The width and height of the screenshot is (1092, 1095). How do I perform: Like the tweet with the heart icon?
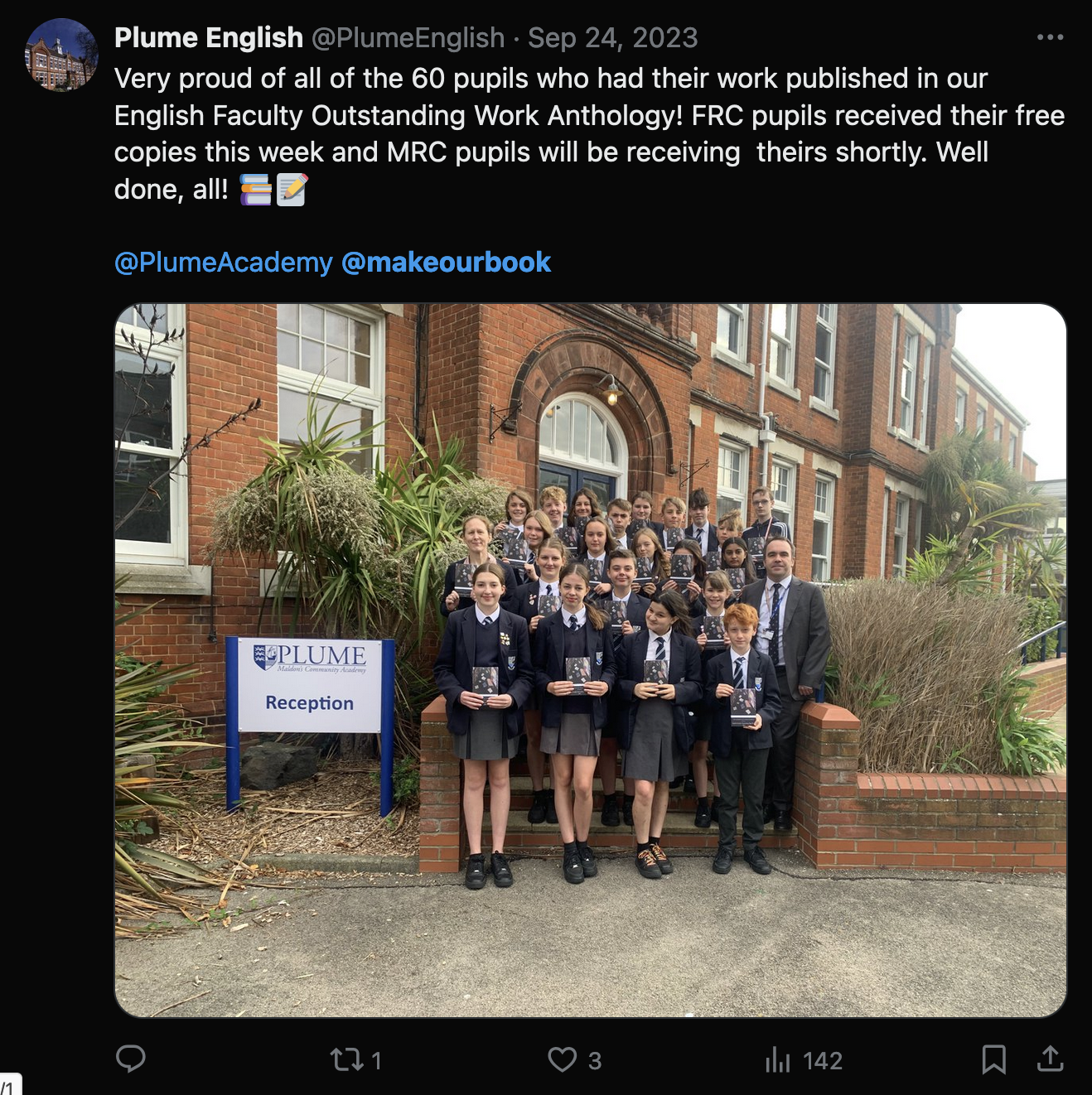click(563, 1059)
